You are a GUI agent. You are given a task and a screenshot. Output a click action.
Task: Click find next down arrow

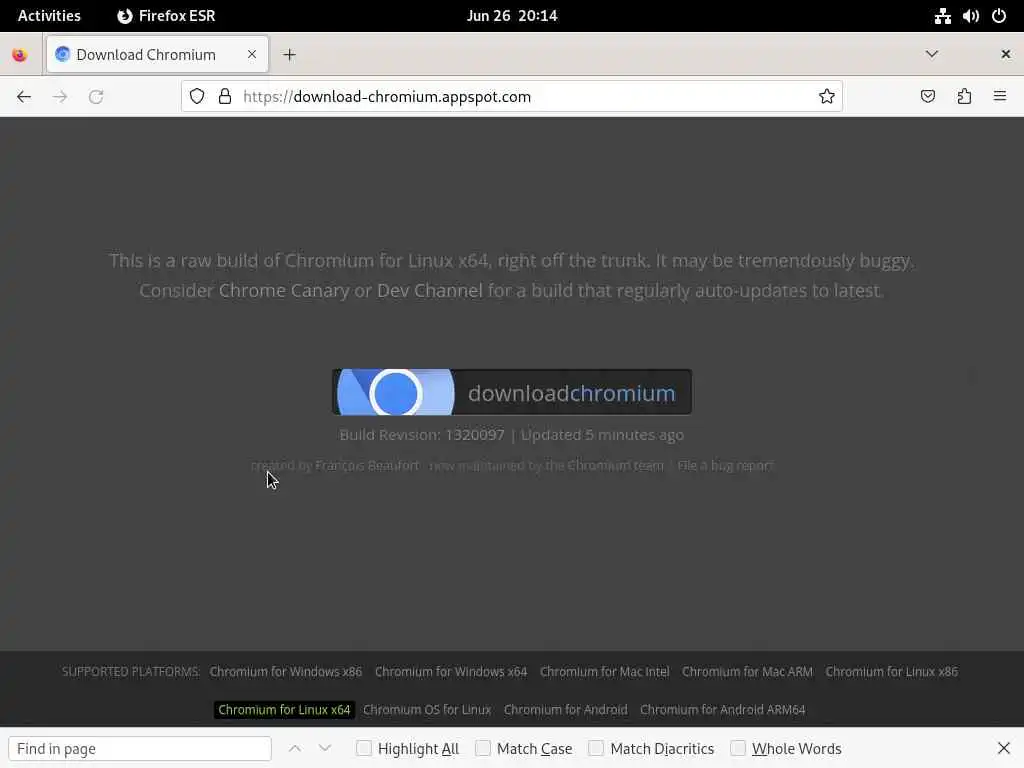pyautogui.click(x=325, y=748)
